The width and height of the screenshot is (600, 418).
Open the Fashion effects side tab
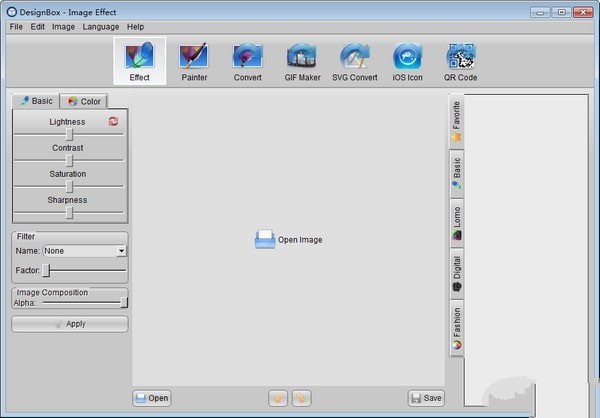(x=457, y=328)
